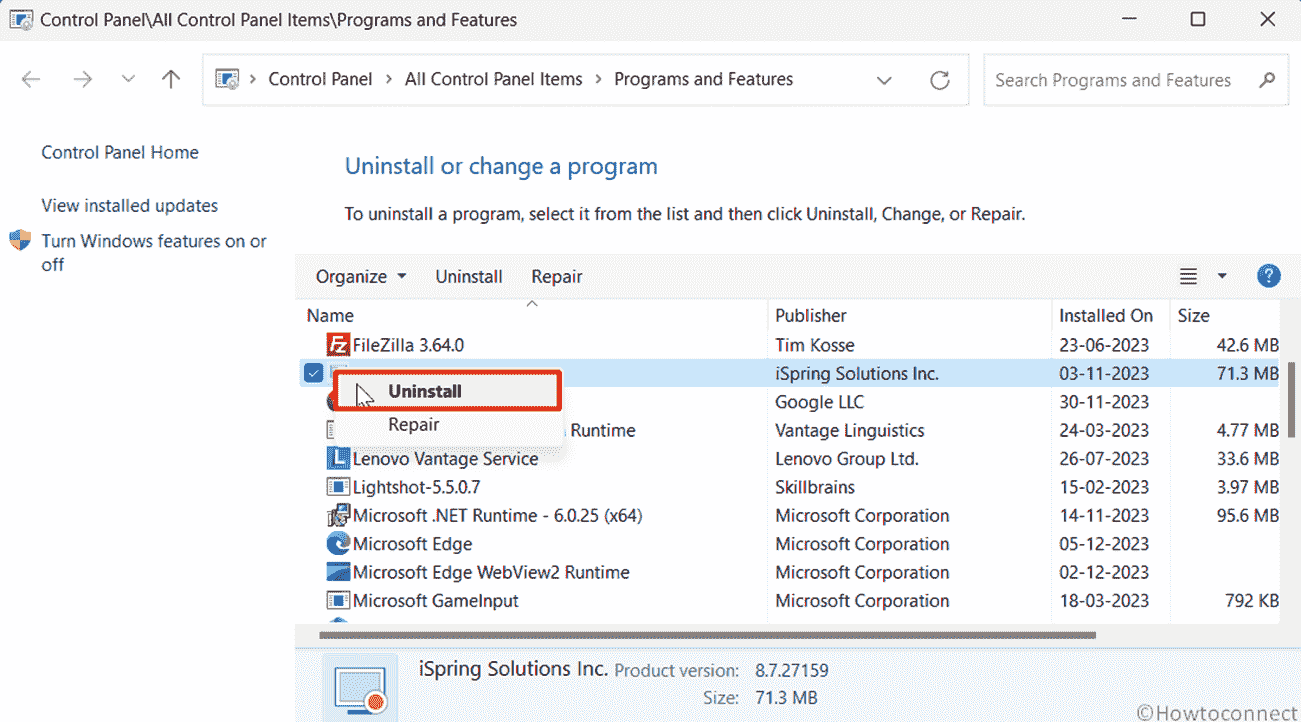The width and height of the screenshot is (1301, 722).
Task: Click publisher Google LLC cell
Action: [820, 402]
